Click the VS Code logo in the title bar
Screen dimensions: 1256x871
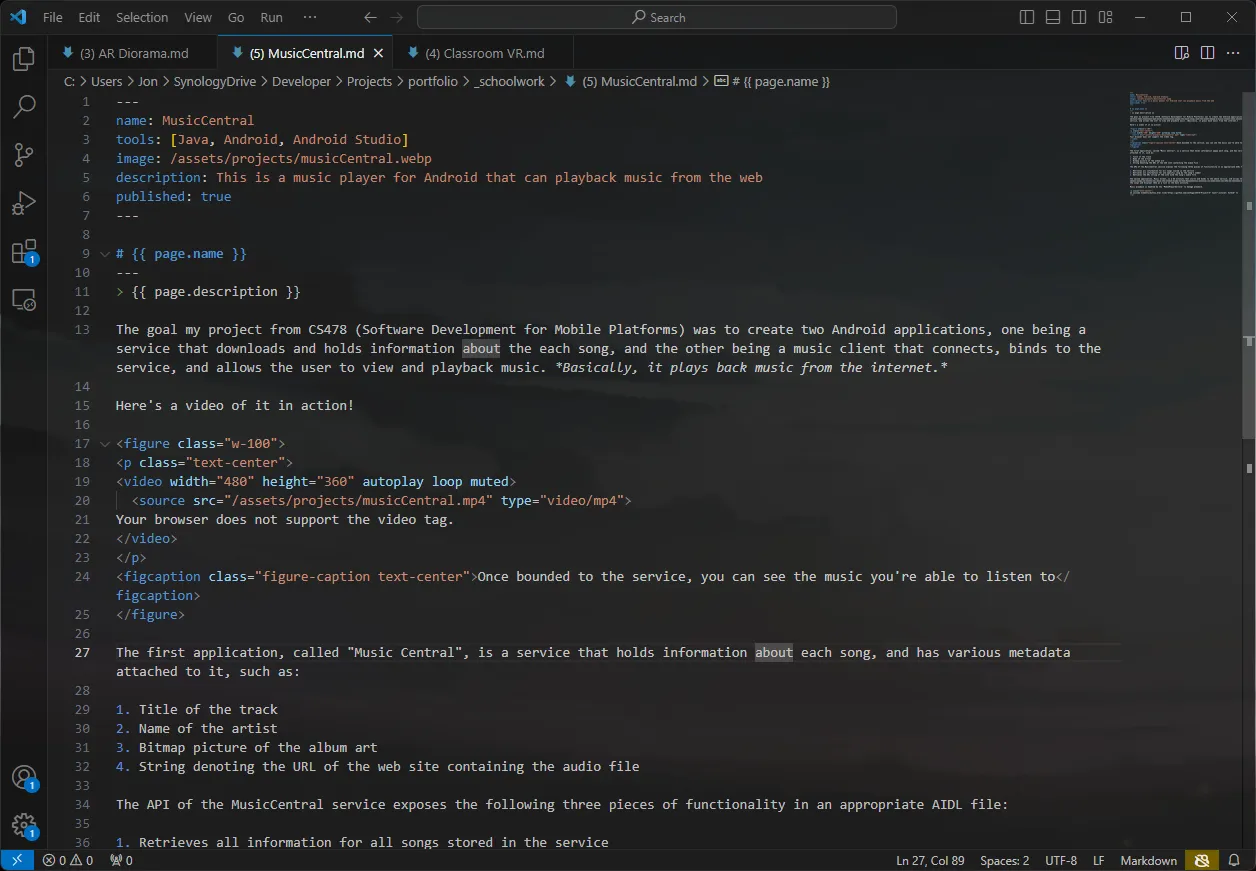tap(18, 17)
